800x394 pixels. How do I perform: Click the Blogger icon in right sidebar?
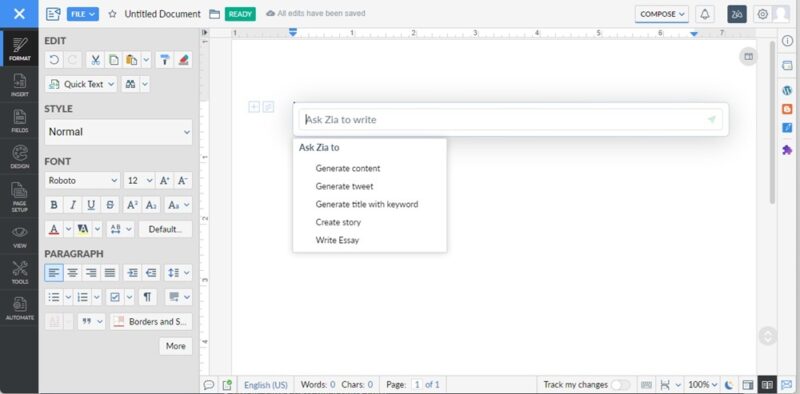(787, 109)
